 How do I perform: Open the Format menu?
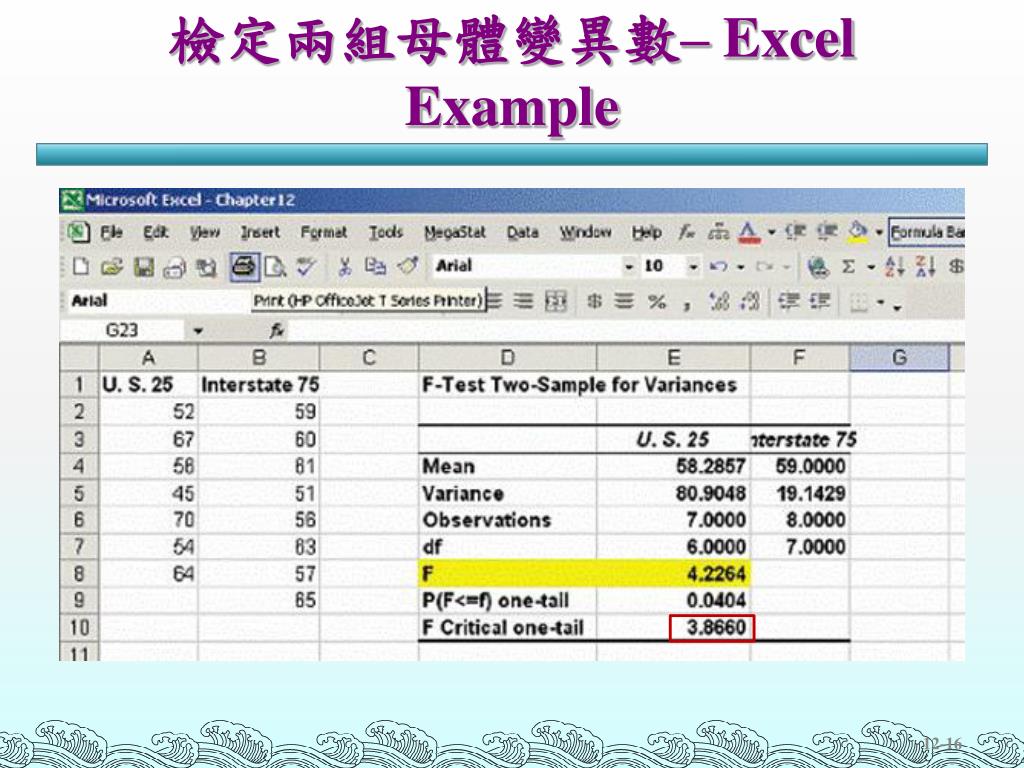point(324,232)
